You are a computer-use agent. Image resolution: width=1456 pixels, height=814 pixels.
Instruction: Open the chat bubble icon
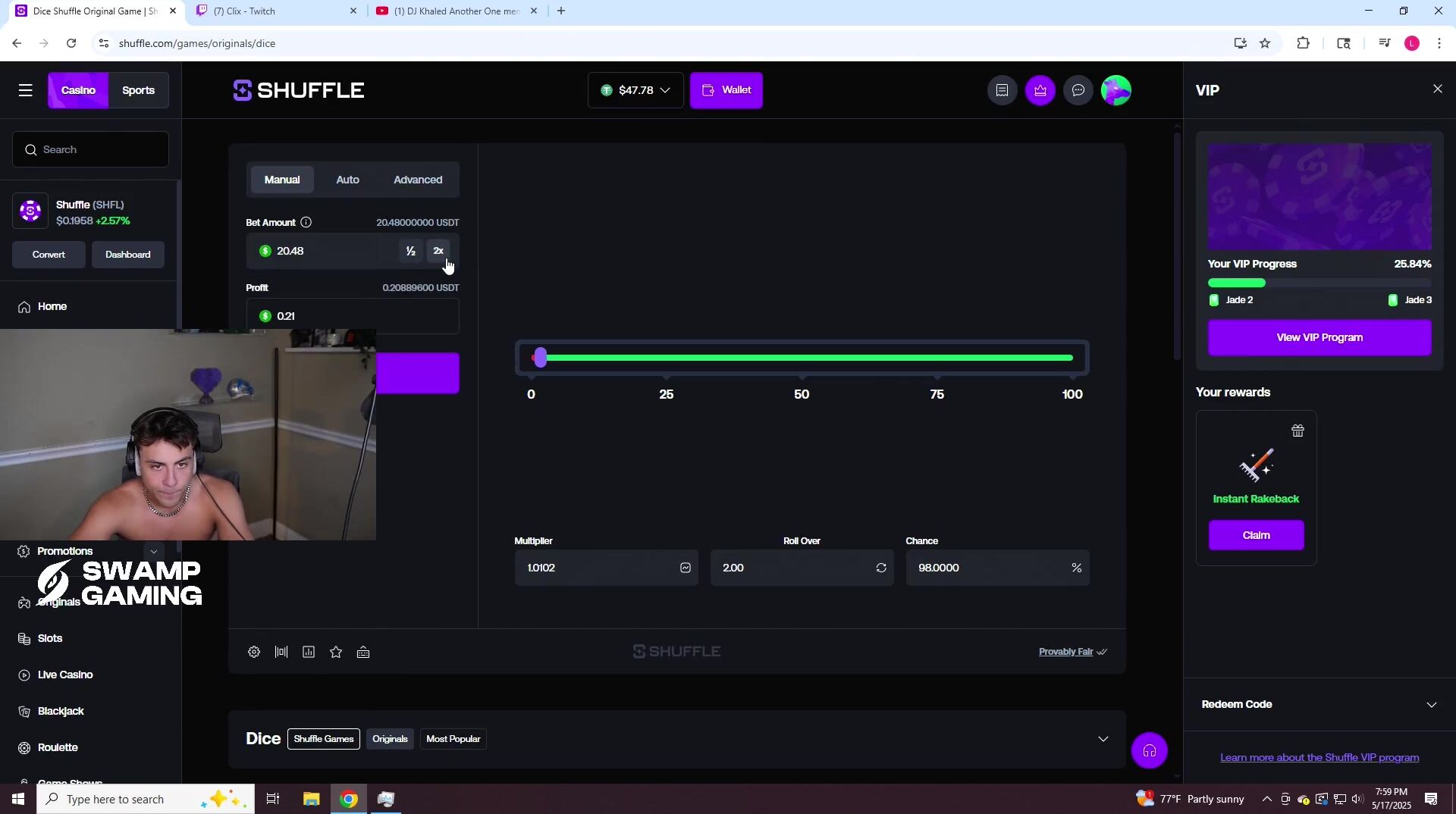pos(1078,90)
